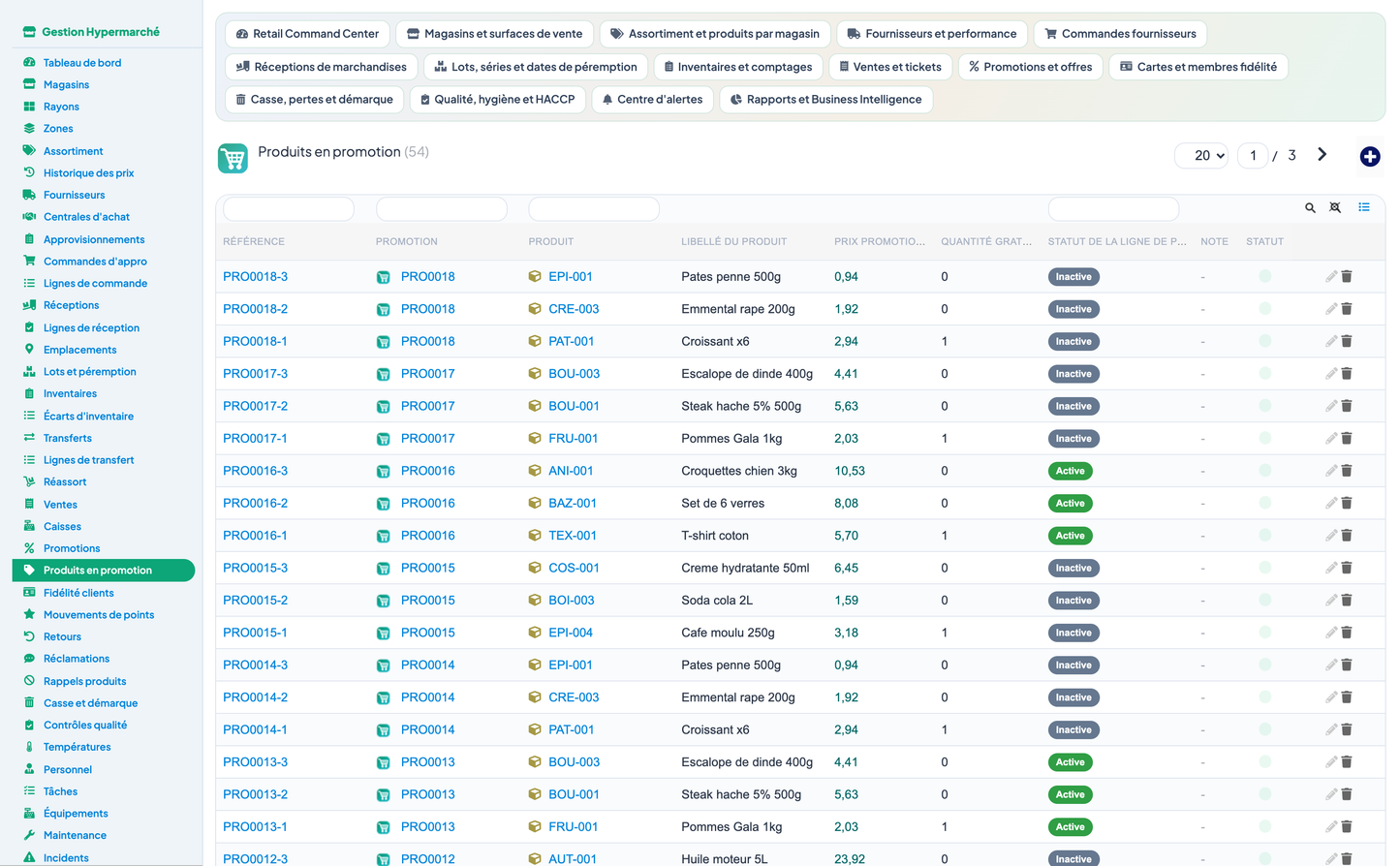Toggle statut indicator for row PRO0014-3

click(1264, 665)
